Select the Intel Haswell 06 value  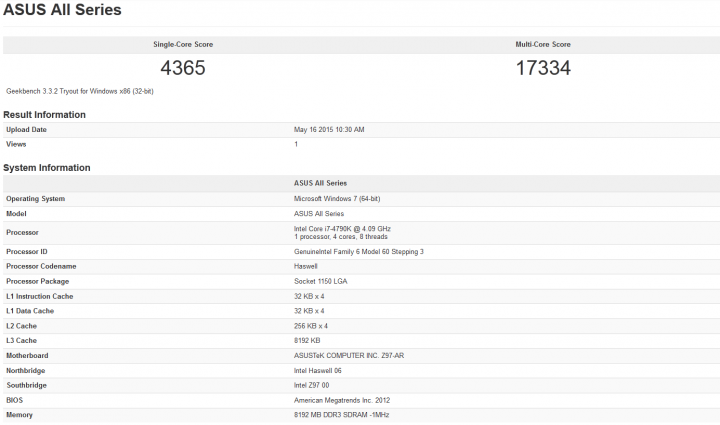[x=318, y=370]
